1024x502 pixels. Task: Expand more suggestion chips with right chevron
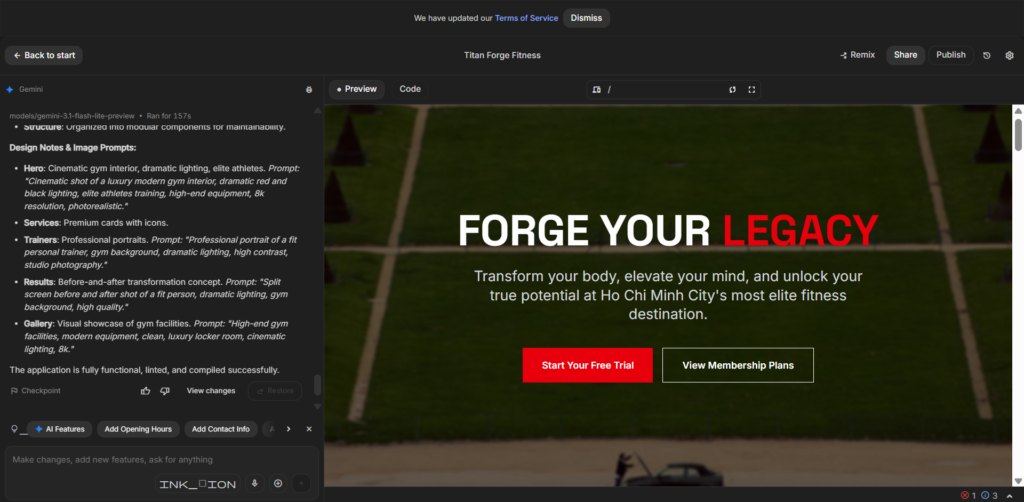(x=288, y=429)
